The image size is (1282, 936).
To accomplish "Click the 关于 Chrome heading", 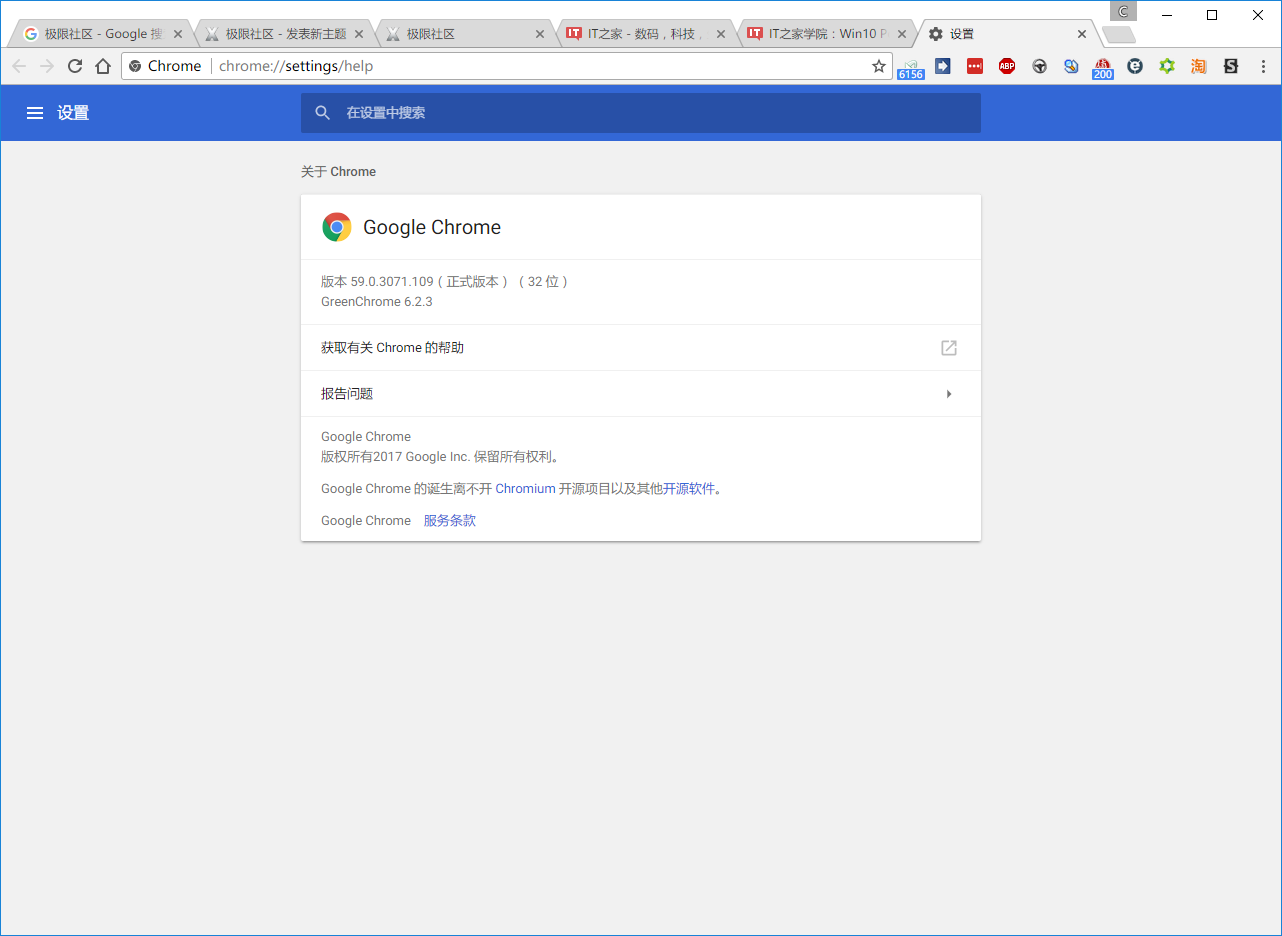I will [x=339, y=172].
